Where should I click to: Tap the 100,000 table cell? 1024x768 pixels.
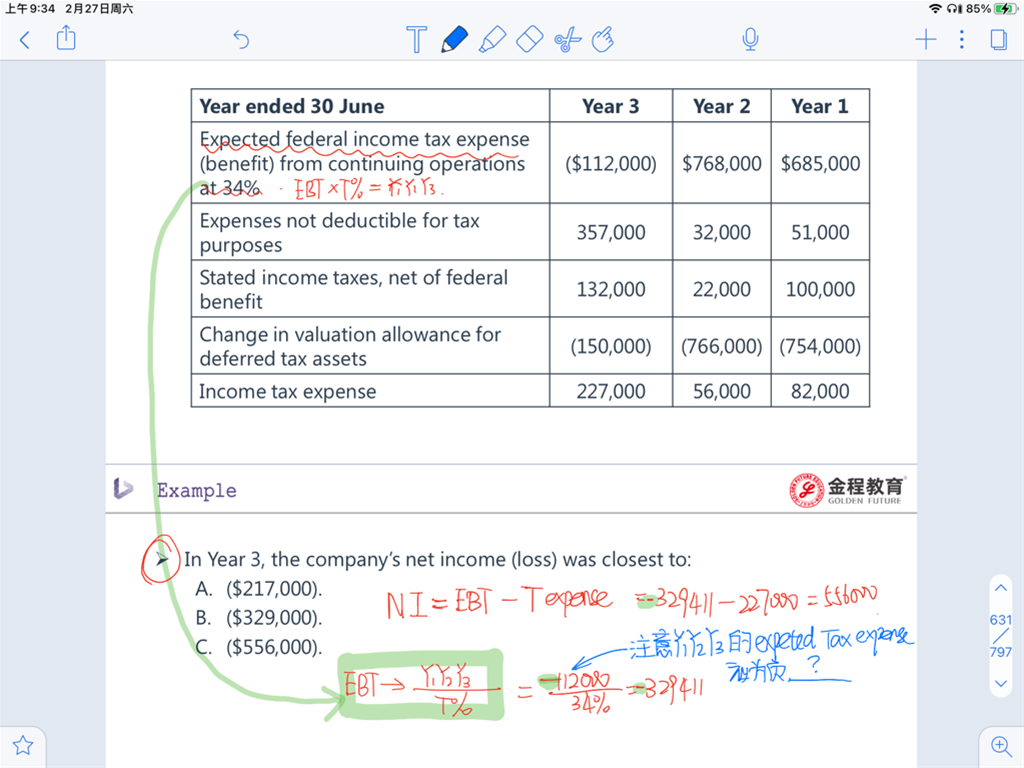coord(820,289)
